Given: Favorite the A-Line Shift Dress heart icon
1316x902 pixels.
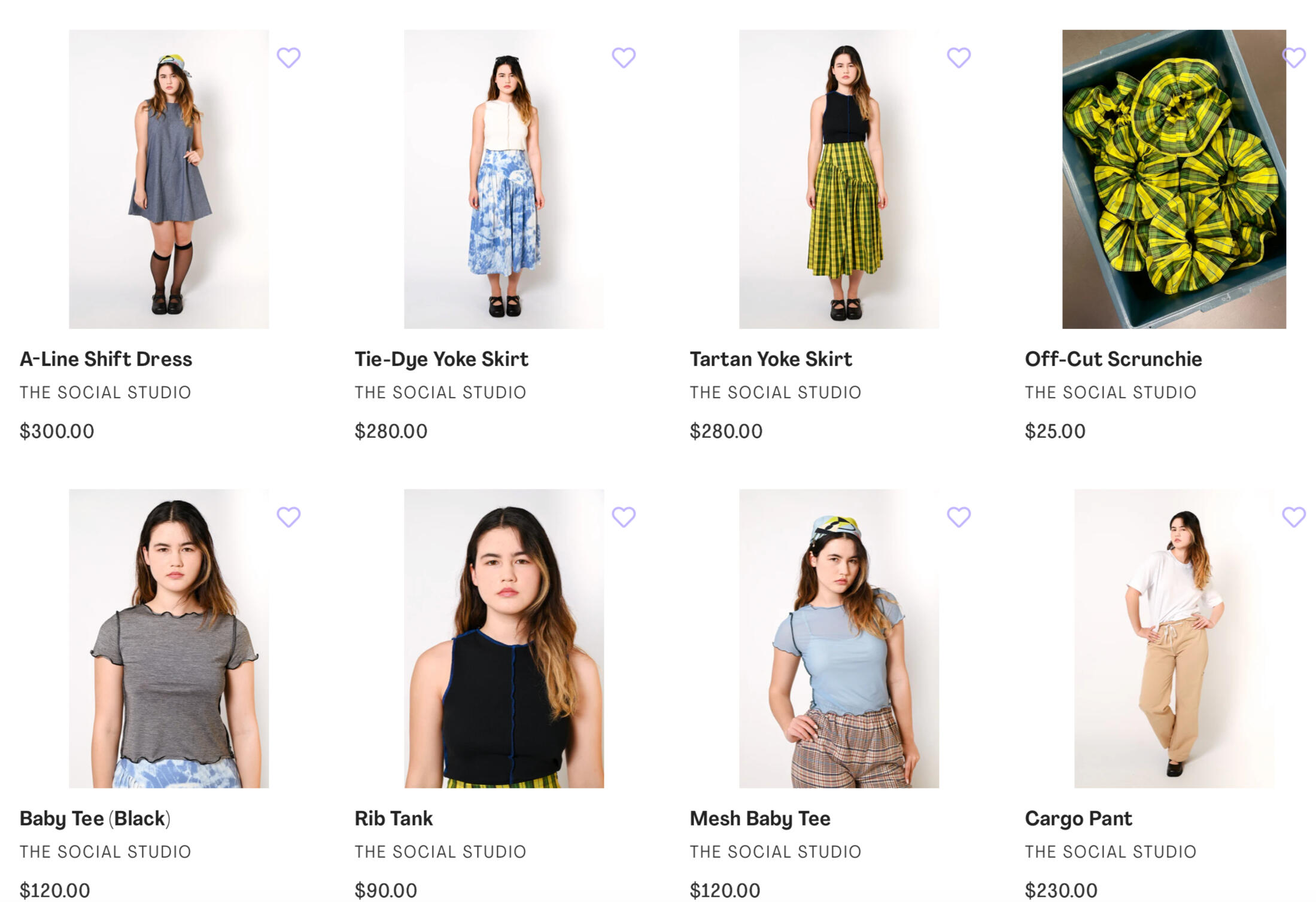Looking at the screenshot, I should pos(288,58).
